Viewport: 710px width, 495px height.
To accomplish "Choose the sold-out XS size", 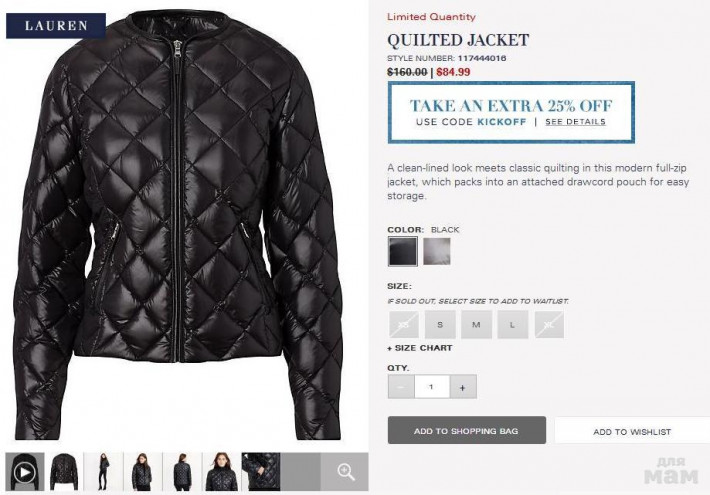I will (403, 325).
